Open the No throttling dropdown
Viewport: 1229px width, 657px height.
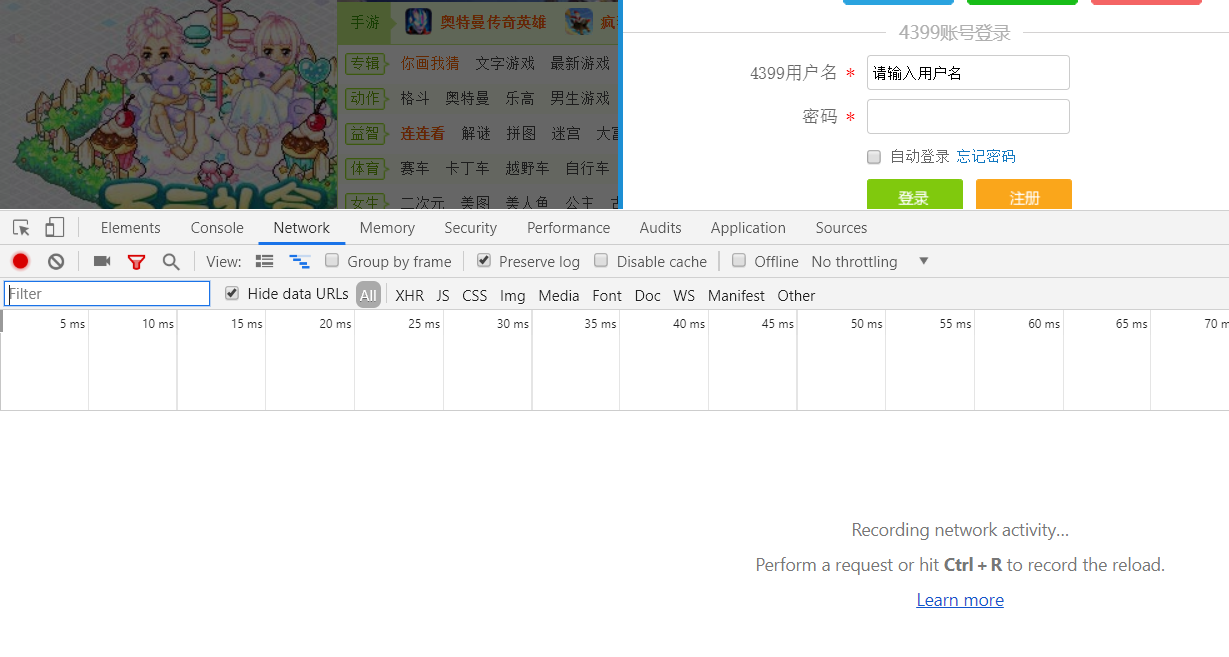coord(870,262)
